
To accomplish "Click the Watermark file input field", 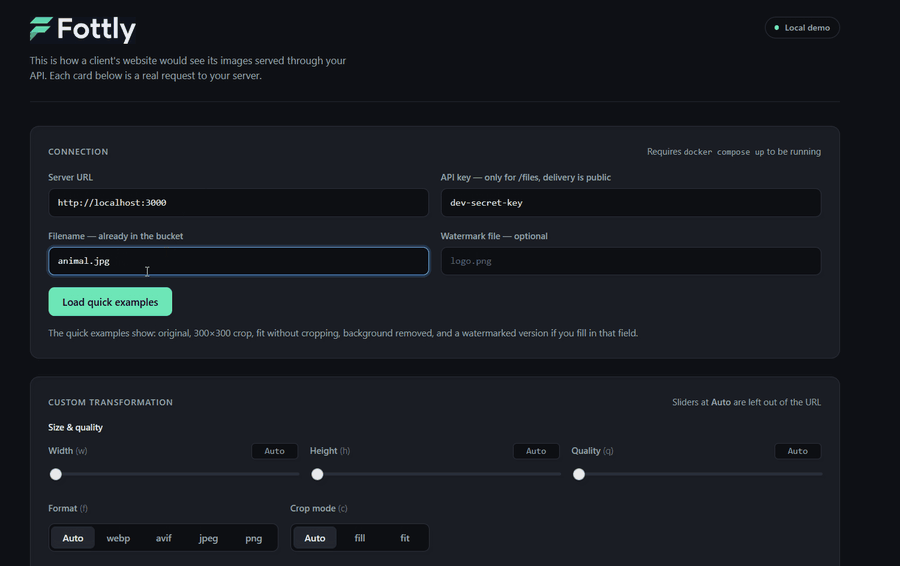I will click(x=631, y=261).
